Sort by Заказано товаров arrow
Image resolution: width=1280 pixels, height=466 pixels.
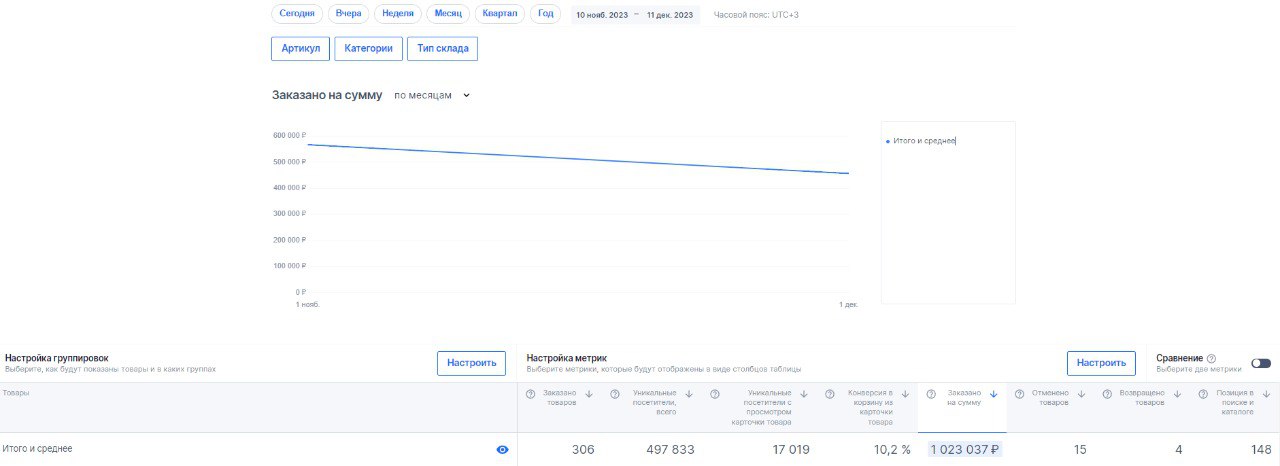pyautogui.click(x=589, y=394)
